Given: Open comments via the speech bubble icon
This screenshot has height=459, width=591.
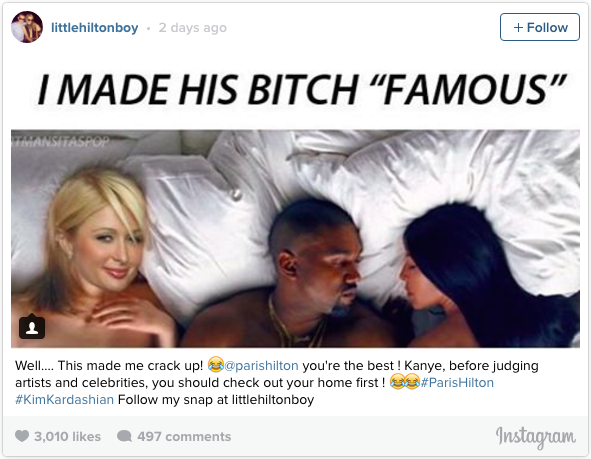Looking at the screenshot, I should [x=124, y=436].
